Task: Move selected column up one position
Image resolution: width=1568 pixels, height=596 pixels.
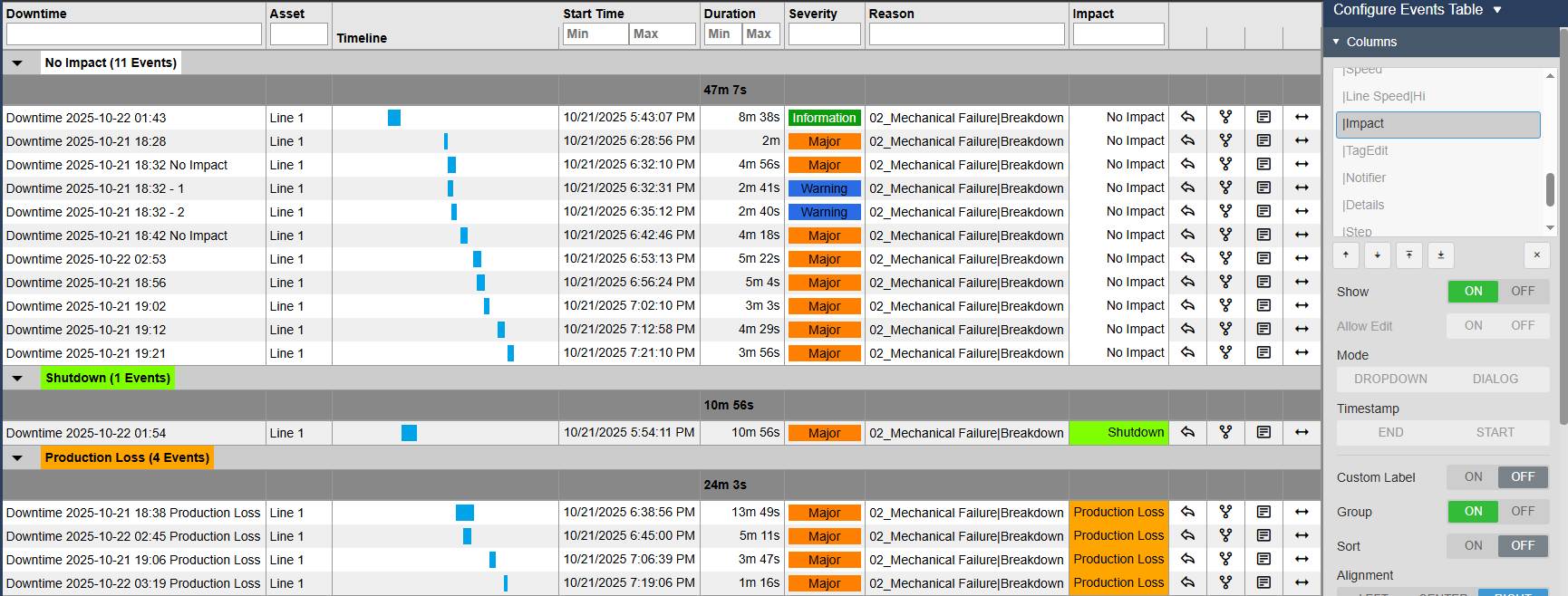Action: [x=1346, y=255]
